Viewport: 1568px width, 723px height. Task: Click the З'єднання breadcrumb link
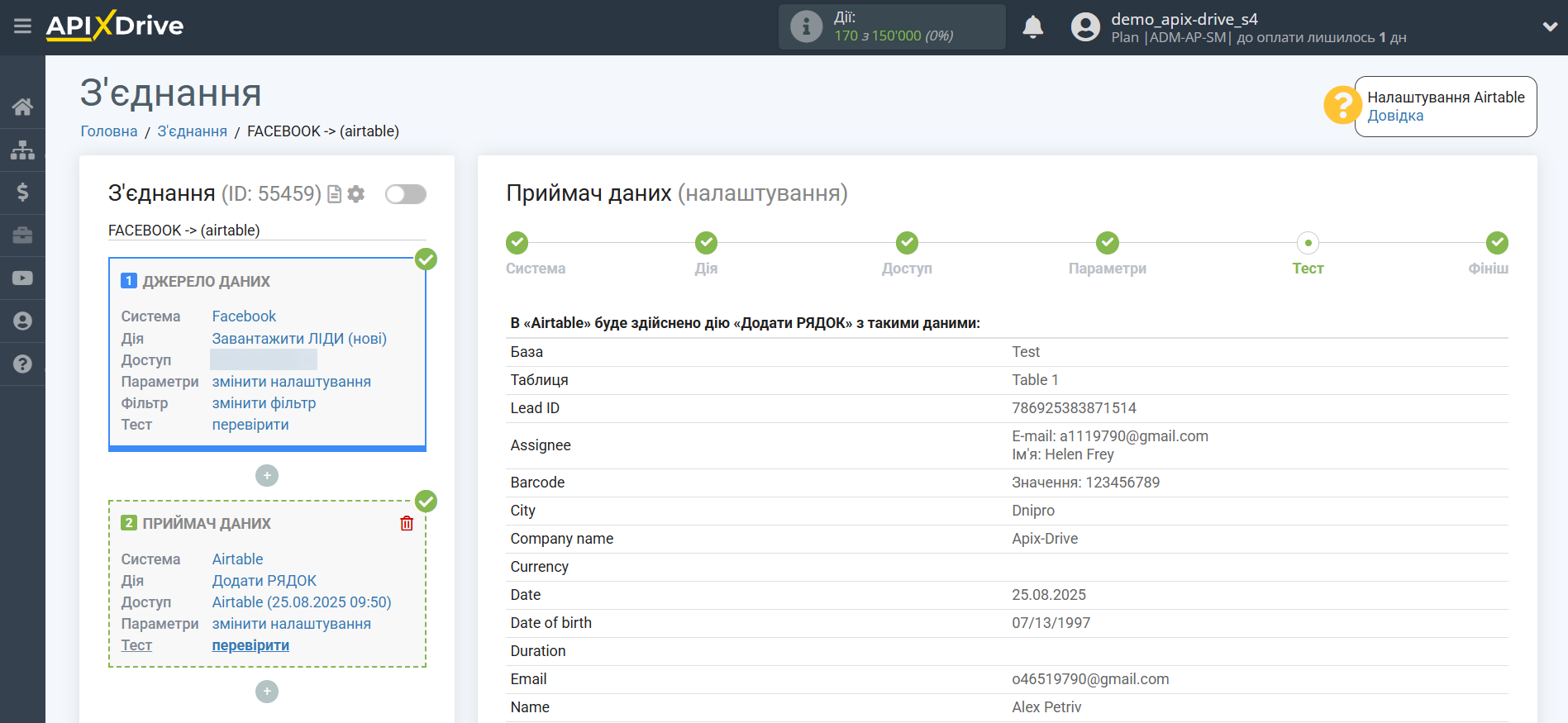tap(192, 131)
